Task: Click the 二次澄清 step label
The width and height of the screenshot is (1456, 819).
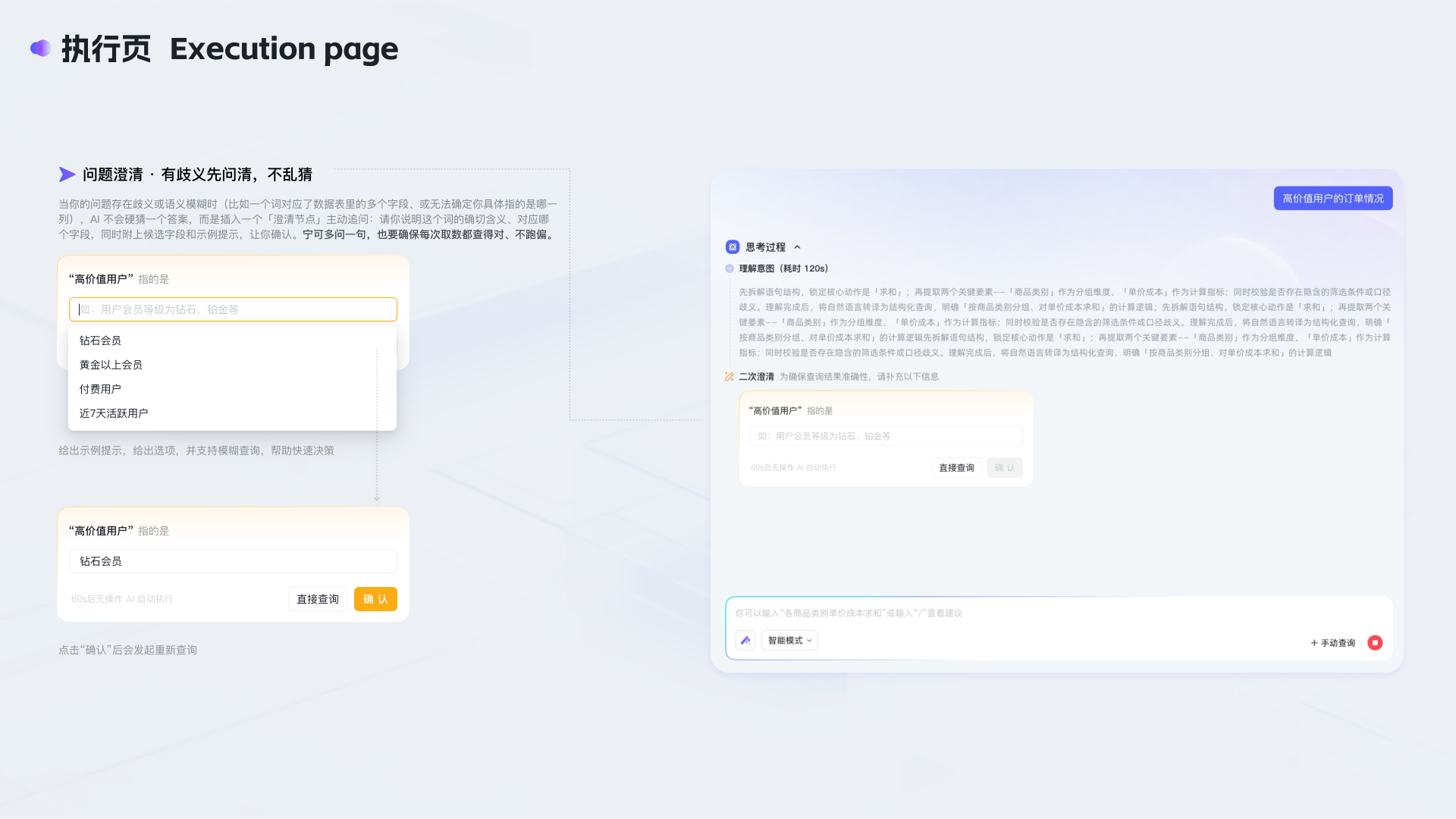Action: coord(756,377)
